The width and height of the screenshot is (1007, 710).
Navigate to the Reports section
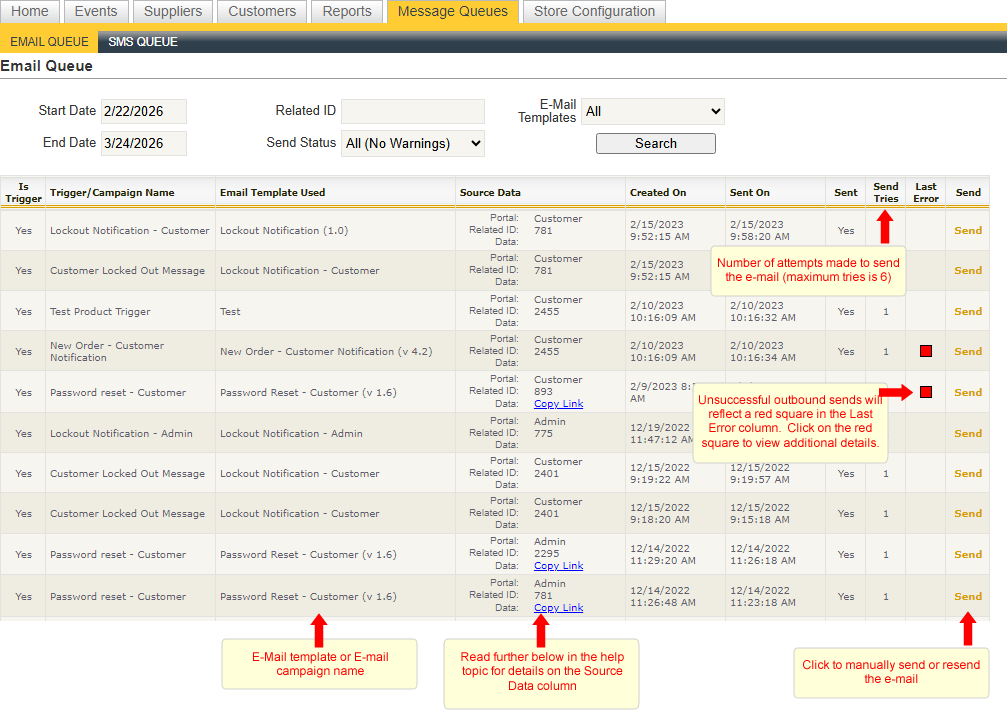347,11
